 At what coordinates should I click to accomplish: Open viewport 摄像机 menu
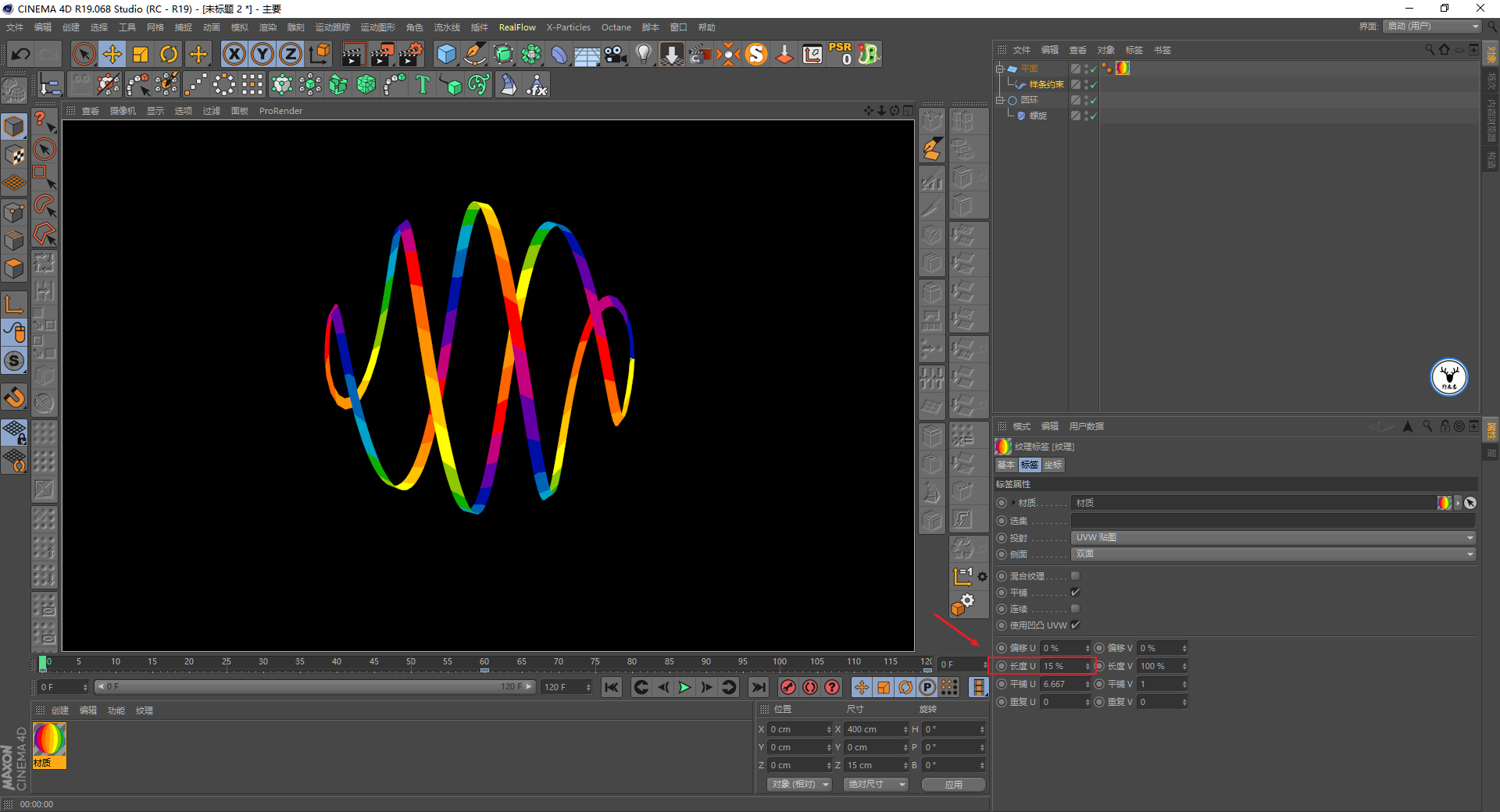click(123, 111)
